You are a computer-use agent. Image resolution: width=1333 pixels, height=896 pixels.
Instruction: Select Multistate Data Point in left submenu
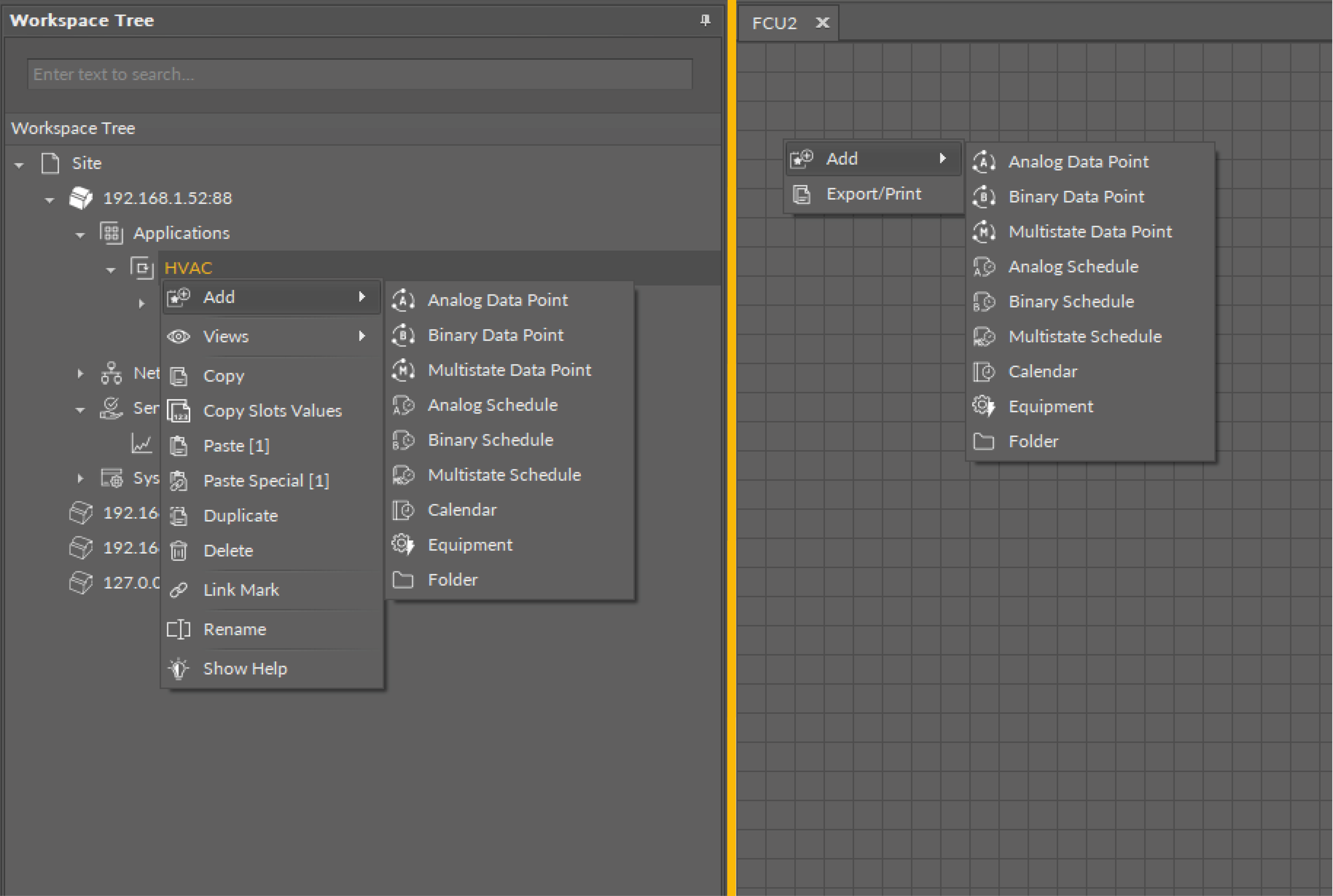point(509,370)
